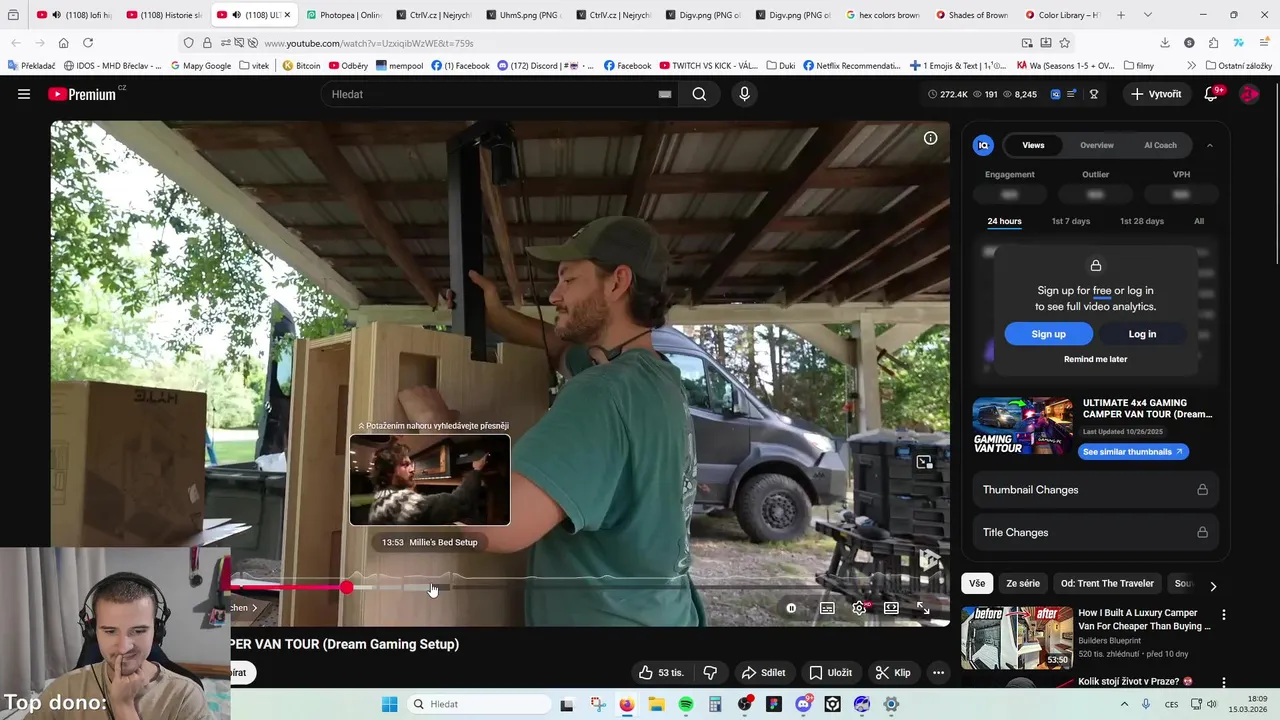Click Uložit save button
Screen dimensions: 1280x720
click(x=831, y=673)
